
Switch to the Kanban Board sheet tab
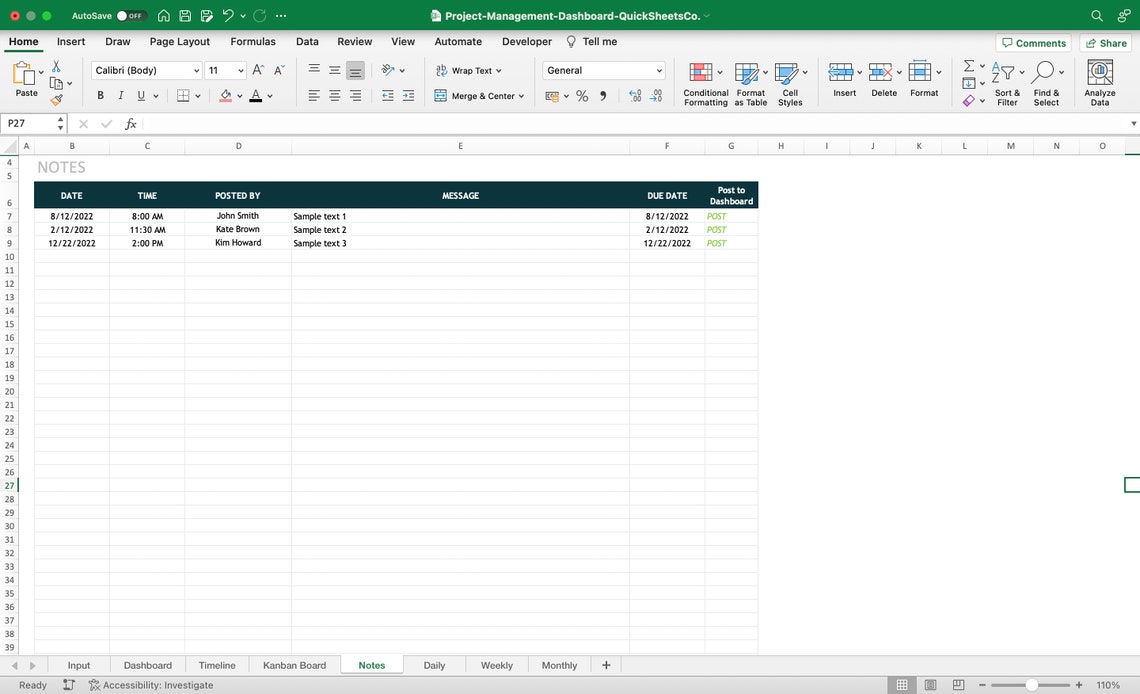[294, 665]
